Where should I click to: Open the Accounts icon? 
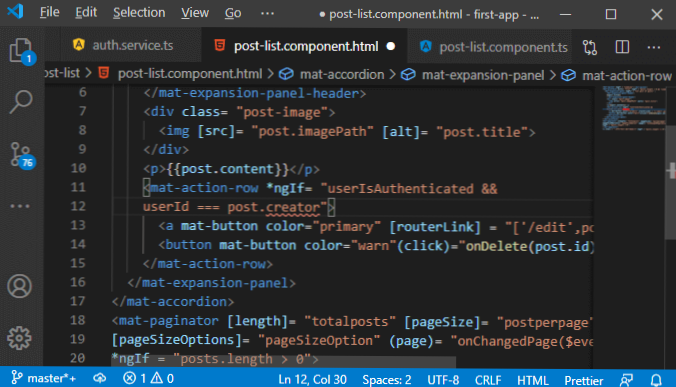click(x=19, y=286)
